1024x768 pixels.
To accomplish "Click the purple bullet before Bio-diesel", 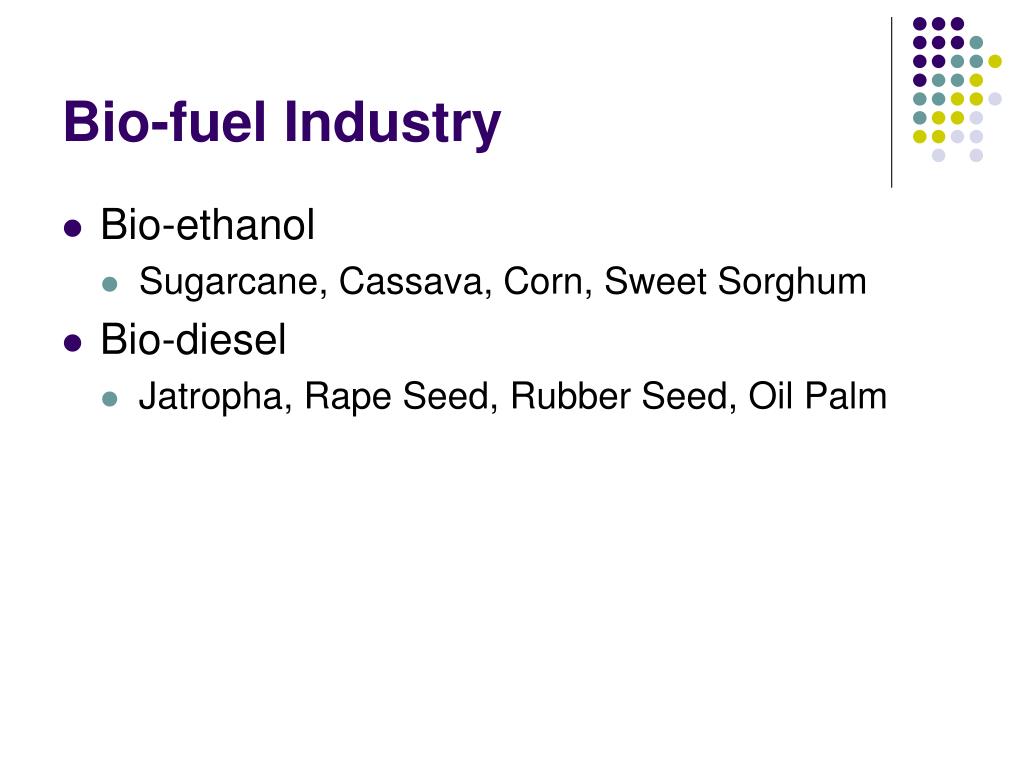I will click(x=73, y=342).
